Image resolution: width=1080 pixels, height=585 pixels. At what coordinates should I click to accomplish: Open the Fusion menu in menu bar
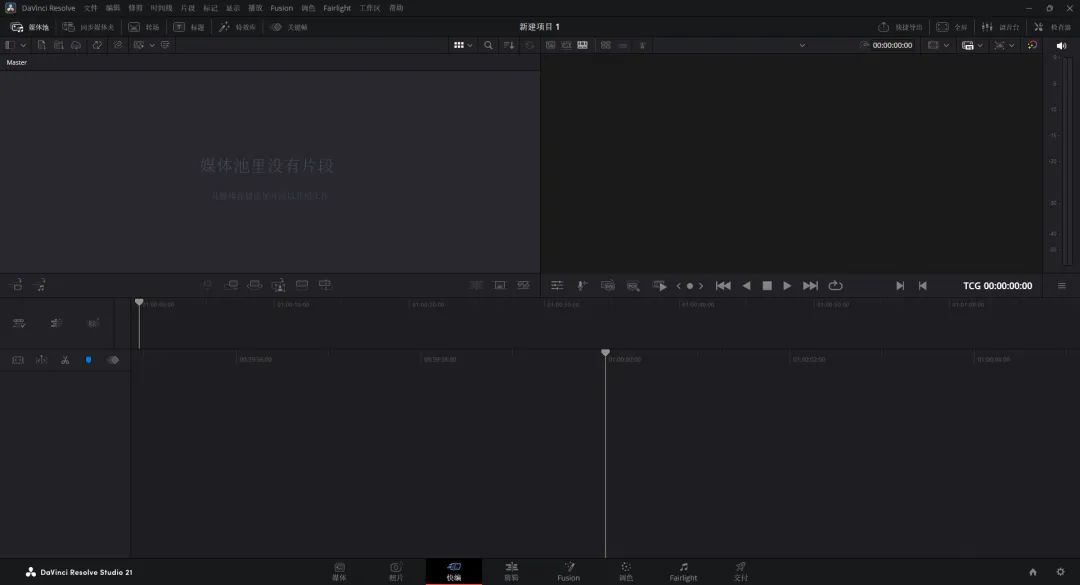point(281,8)
